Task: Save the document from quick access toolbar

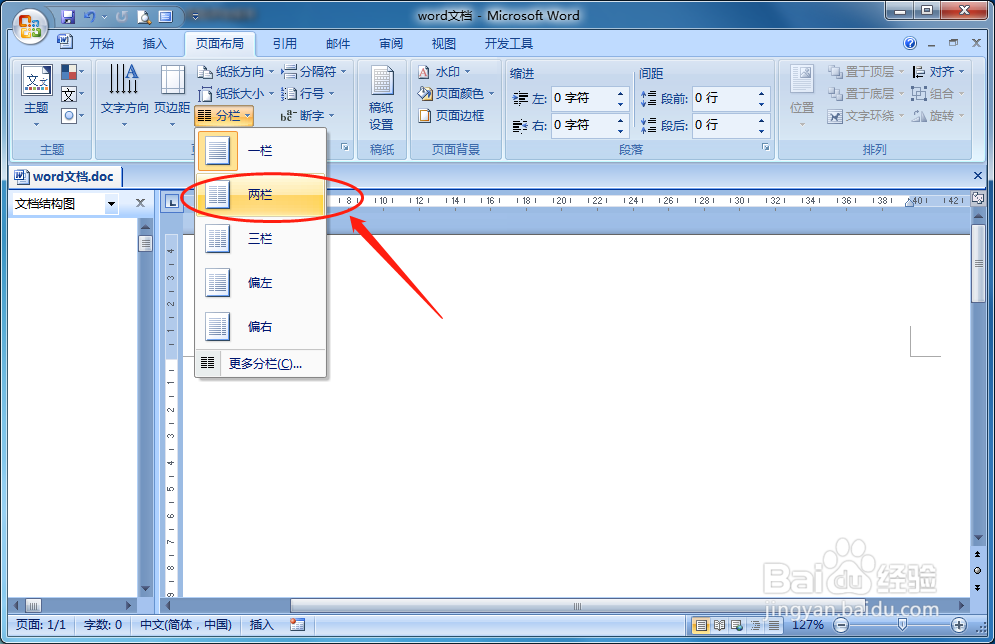Action: click(67, 16)
